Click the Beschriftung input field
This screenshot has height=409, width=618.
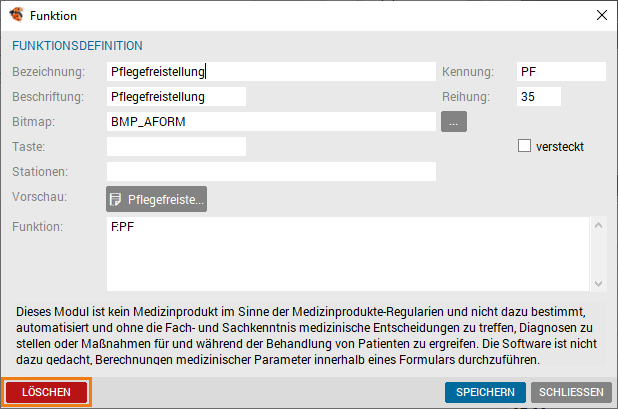coord(176,97)
